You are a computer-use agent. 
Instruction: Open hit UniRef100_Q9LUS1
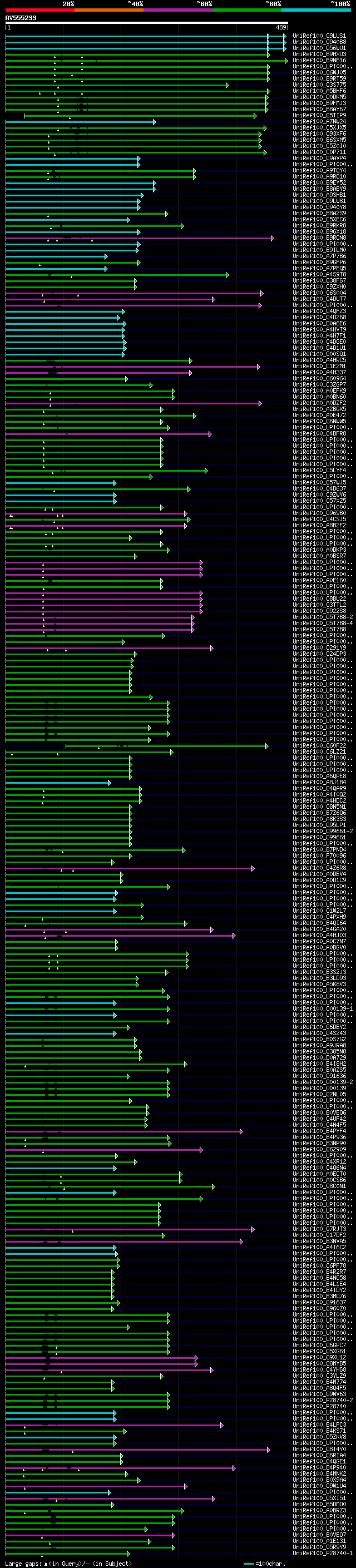[x=319, y=36]
